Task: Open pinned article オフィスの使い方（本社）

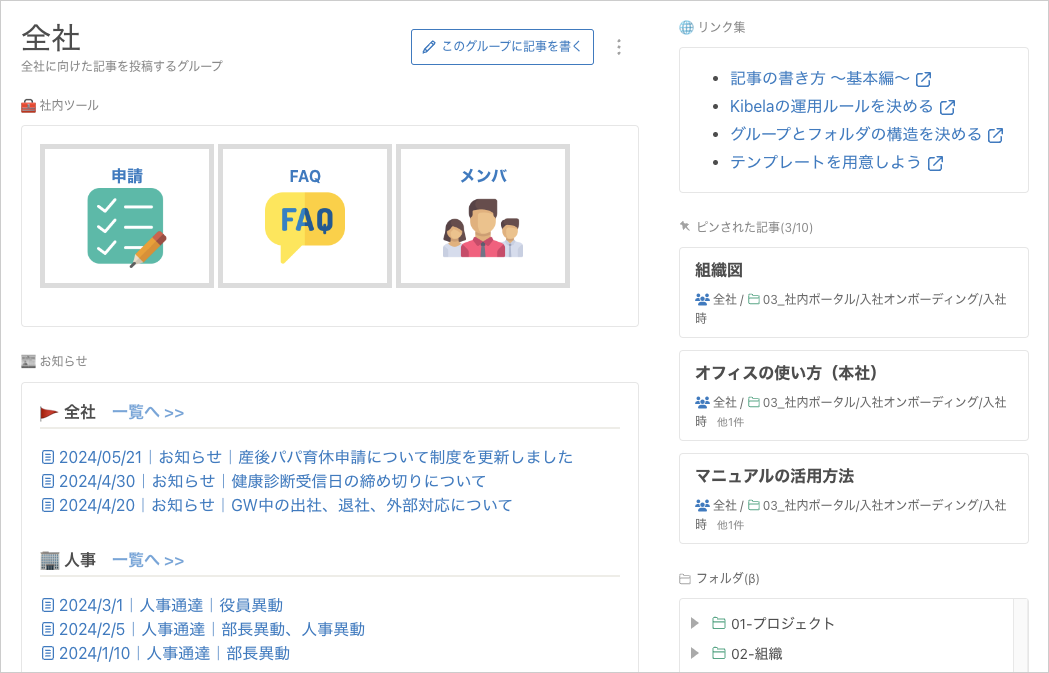Action: [786, 373]
